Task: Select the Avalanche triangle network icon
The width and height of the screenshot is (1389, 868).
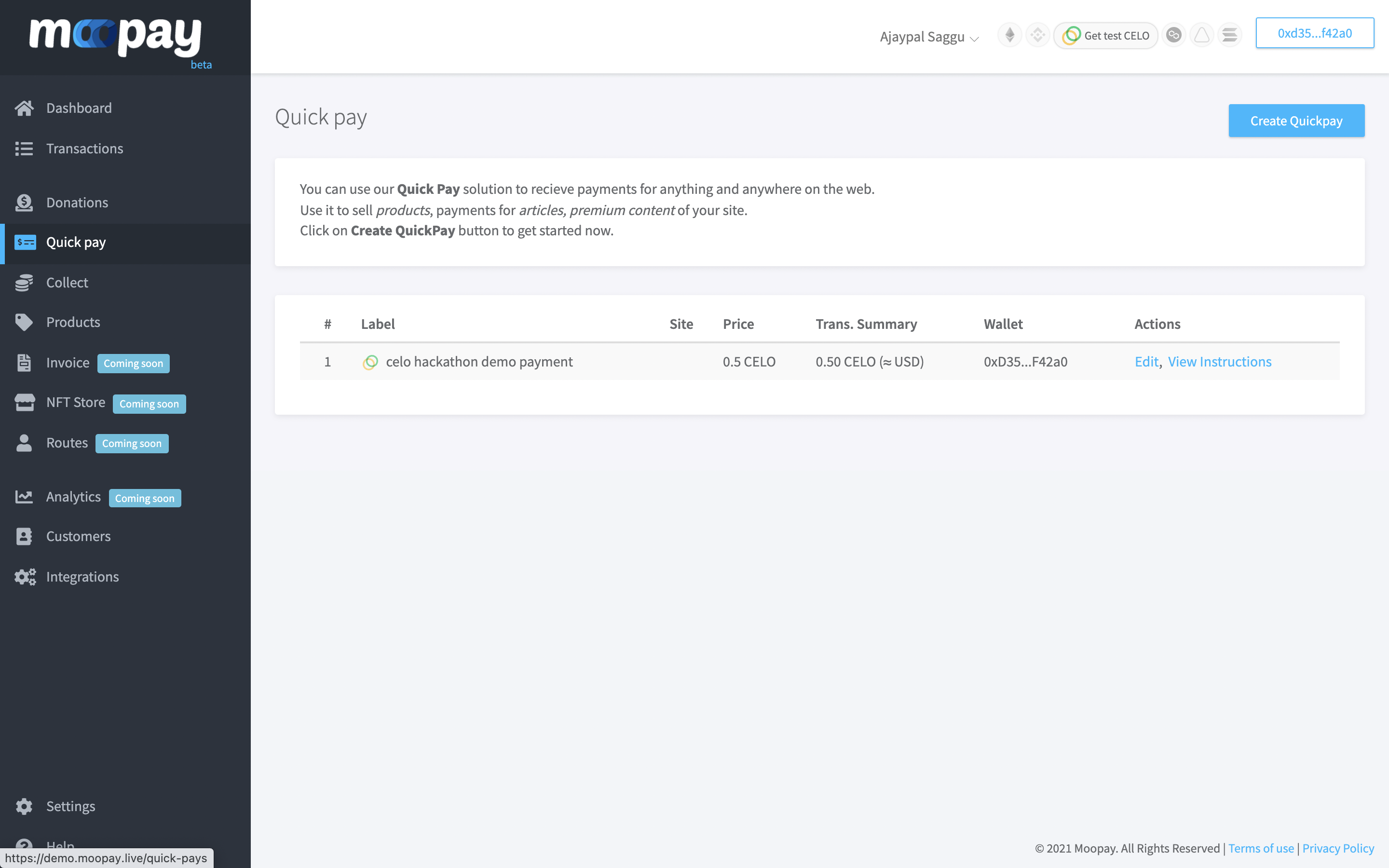Action: tap(1201, 36)
